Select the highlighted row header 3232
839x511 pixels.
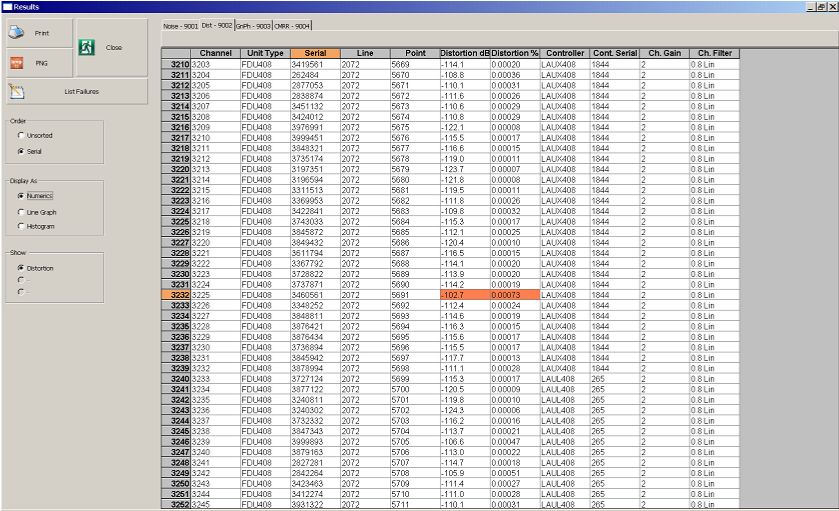176,295
